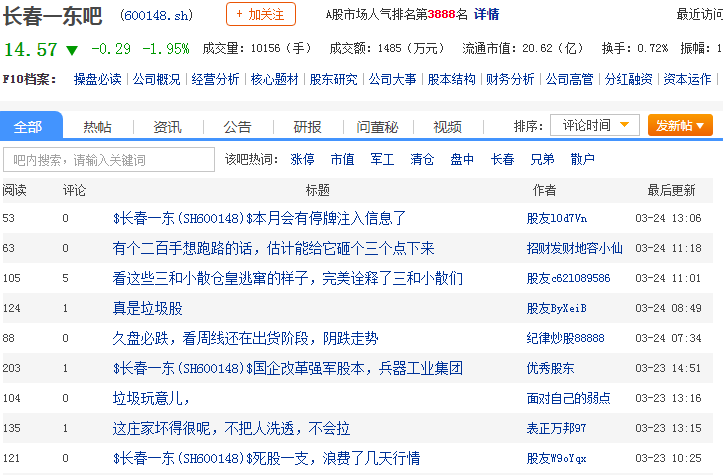Open post 本月会有停牌注入信息了

click(x=259, y=218)
